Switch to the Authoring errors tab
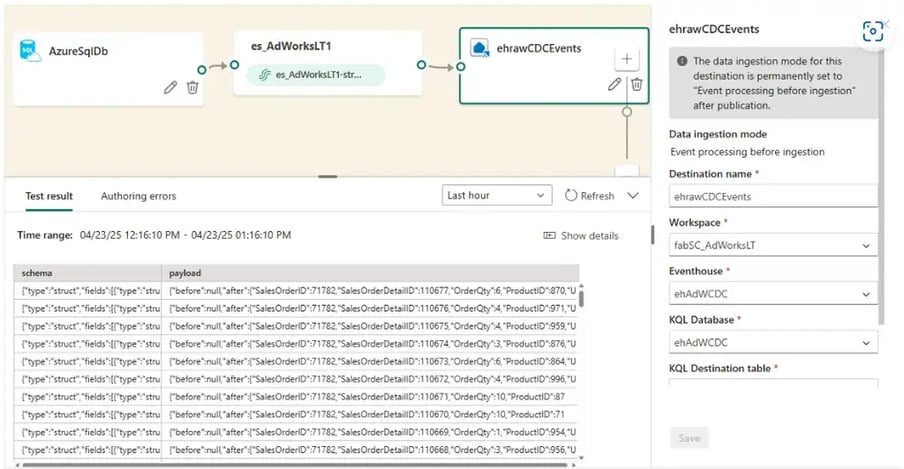This screenshot has width=904, height=469. [138, 196]
